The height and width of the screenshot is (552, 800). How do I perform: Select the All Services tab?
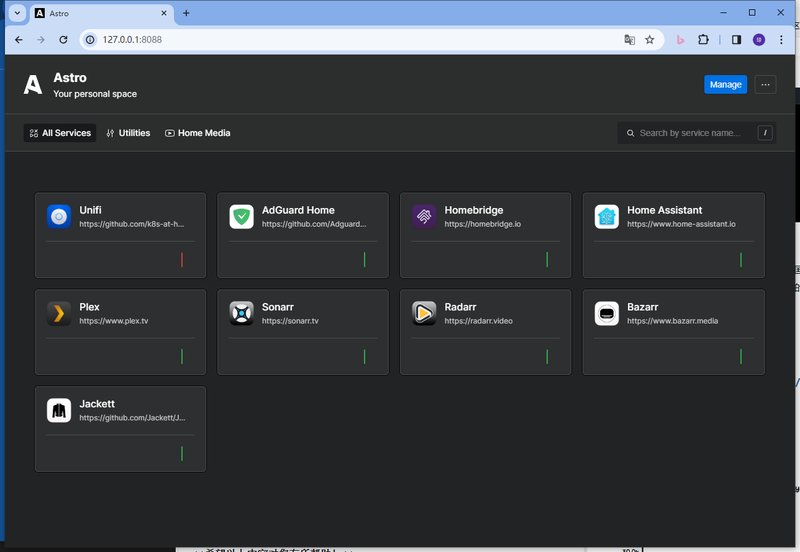[60, 133]
